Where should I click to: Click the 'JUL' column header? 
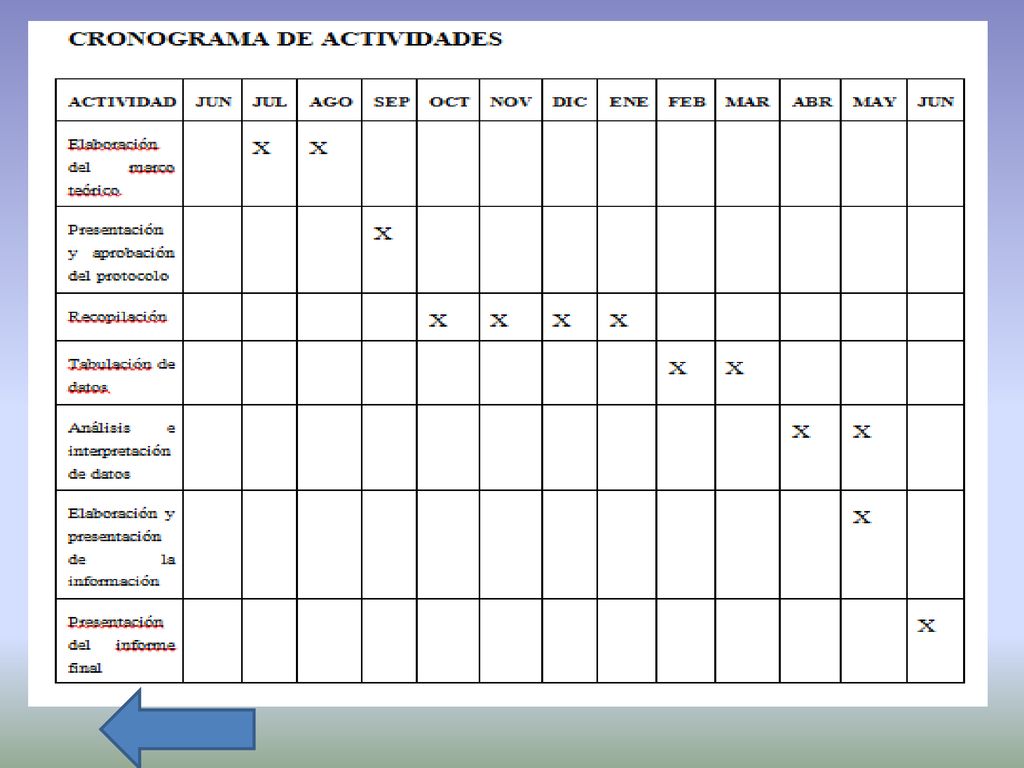click(x=270, y=102)
